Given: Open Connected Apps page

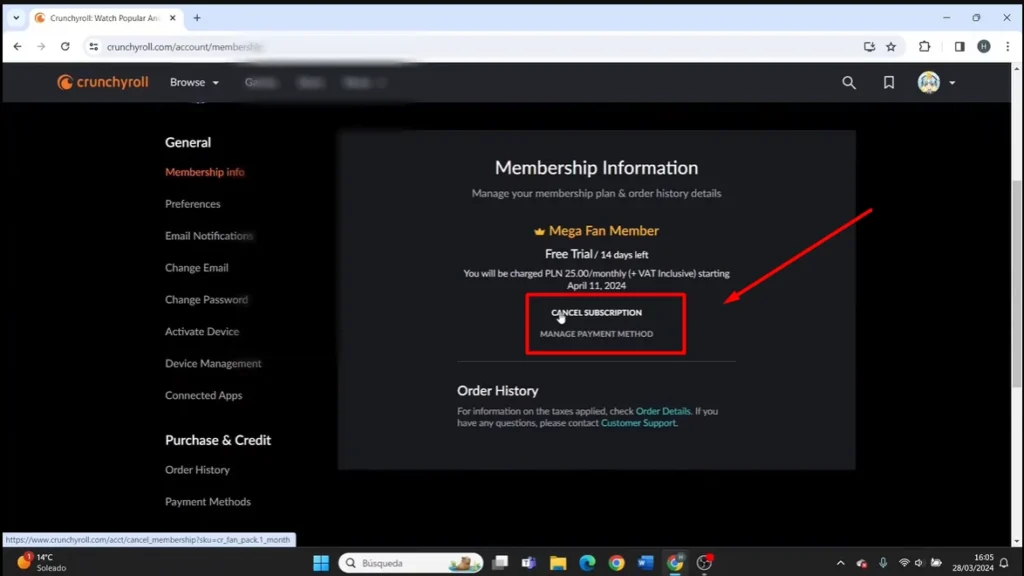Looking at the screenshot, I should (203, 396).
